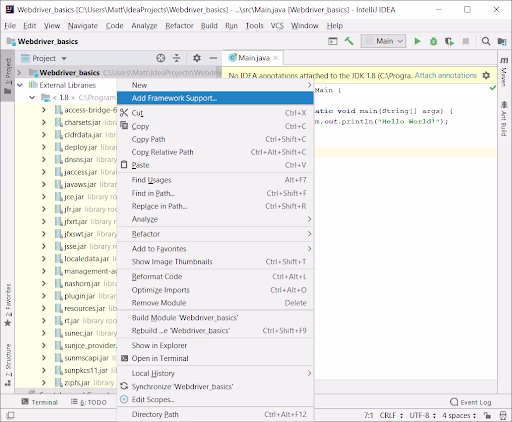Viewport: 512px width, 422px height.
Task: Close the Main.java editor tab
Action: tap(276, 58)
